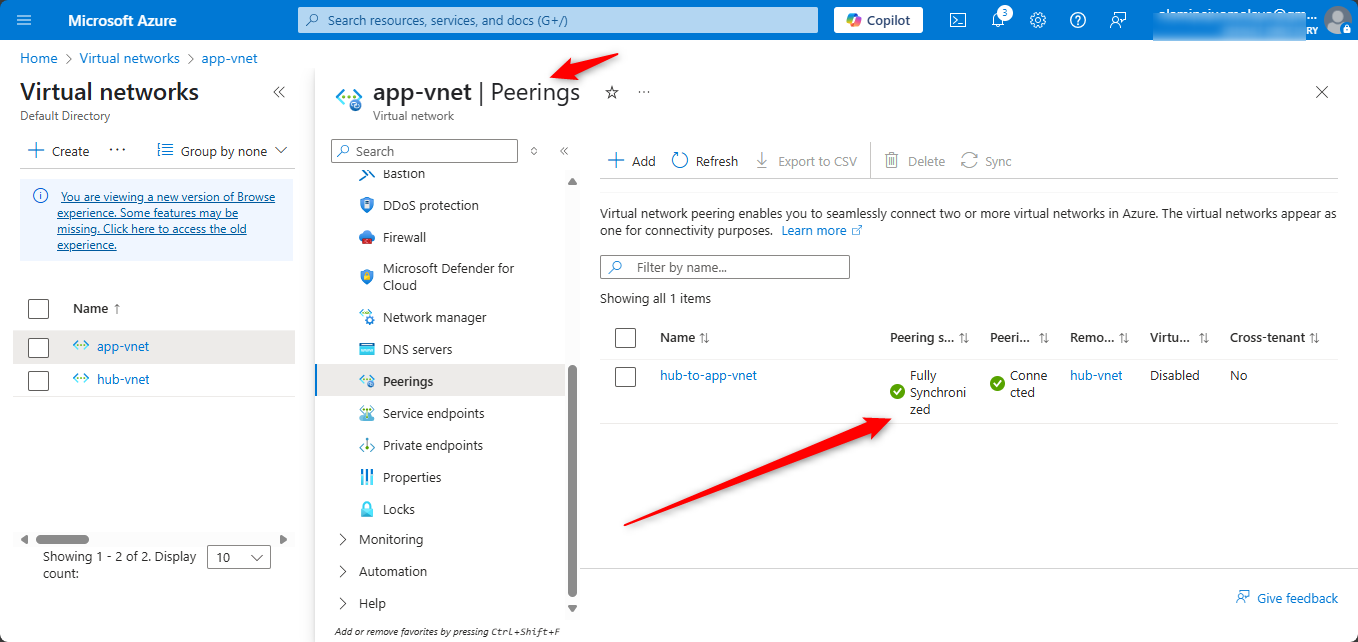Open Network manager
Screen dimensions: 1358x642
tap(434, 318)
